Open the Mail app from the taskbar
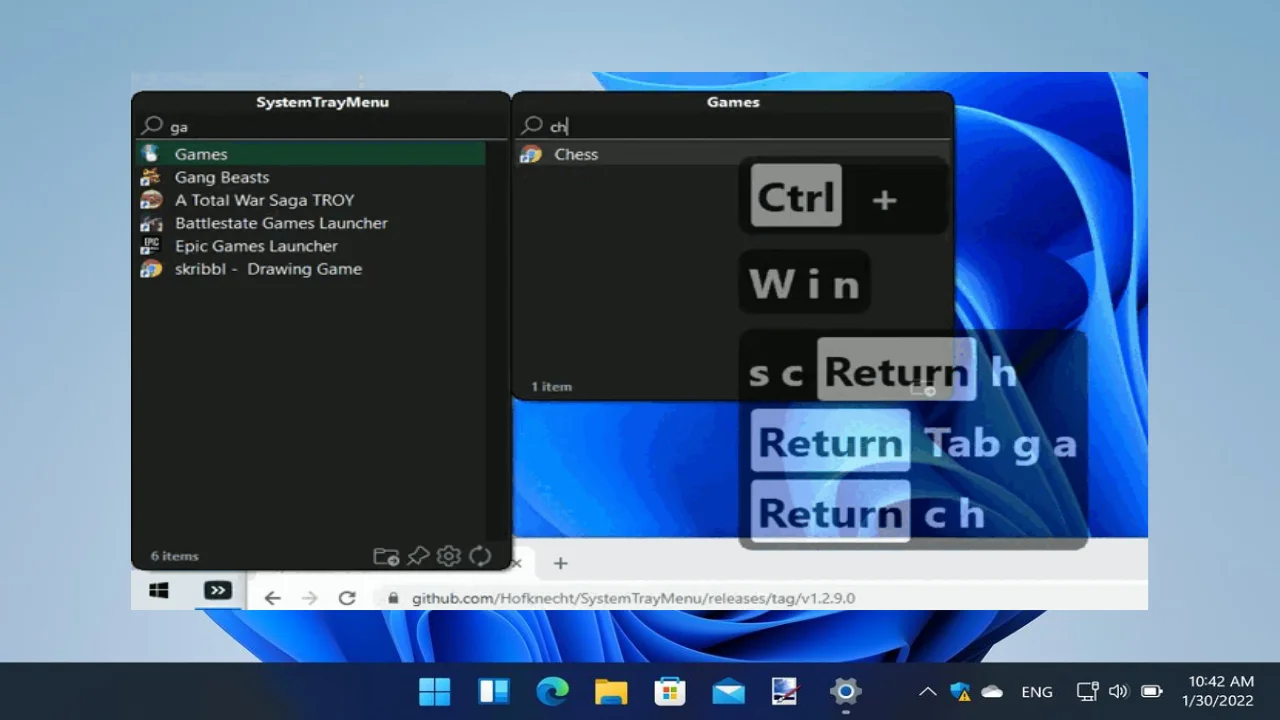The height and width of the screenshot is (720, 1280). [x=728, y=691]
